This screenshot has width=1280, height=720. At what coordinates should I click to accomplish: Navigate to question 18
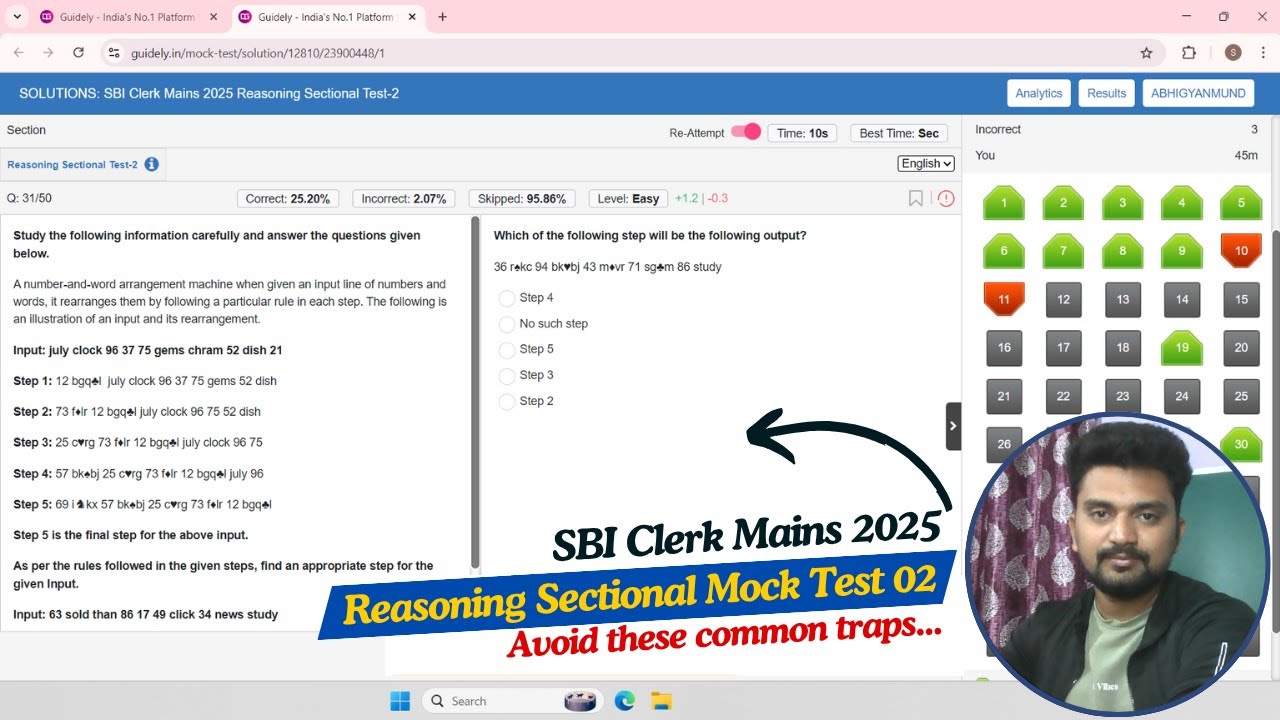(1122, 348)
